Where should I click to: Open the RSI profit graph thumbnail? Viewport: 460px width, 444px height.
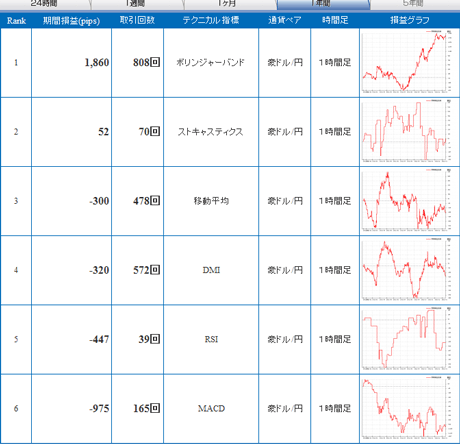point(407,339)
